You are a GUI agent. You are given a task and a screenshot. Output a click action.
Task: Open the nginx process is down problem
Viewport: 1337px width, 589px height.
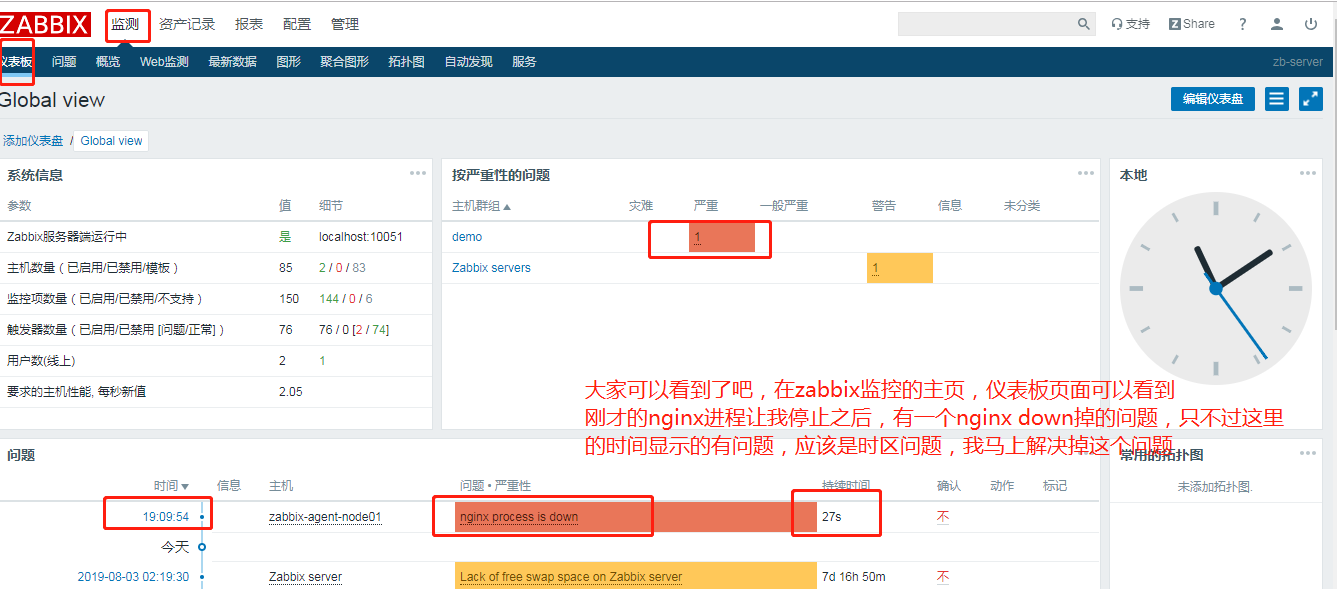[519, 517]
